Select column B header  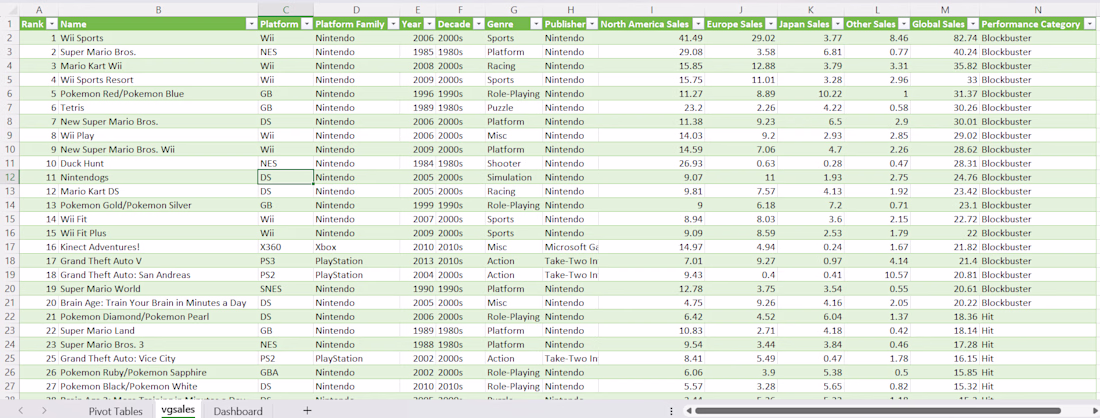click(x=158, y=9)
